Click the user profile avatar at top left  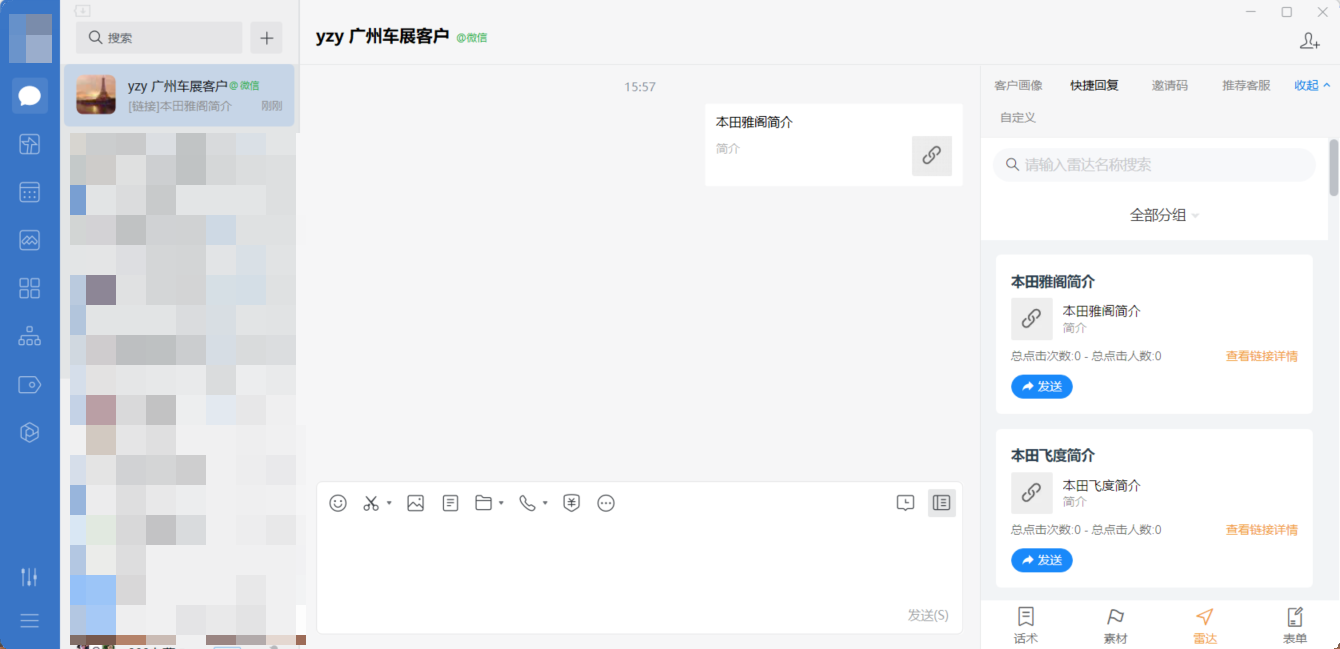coord(30,38)
